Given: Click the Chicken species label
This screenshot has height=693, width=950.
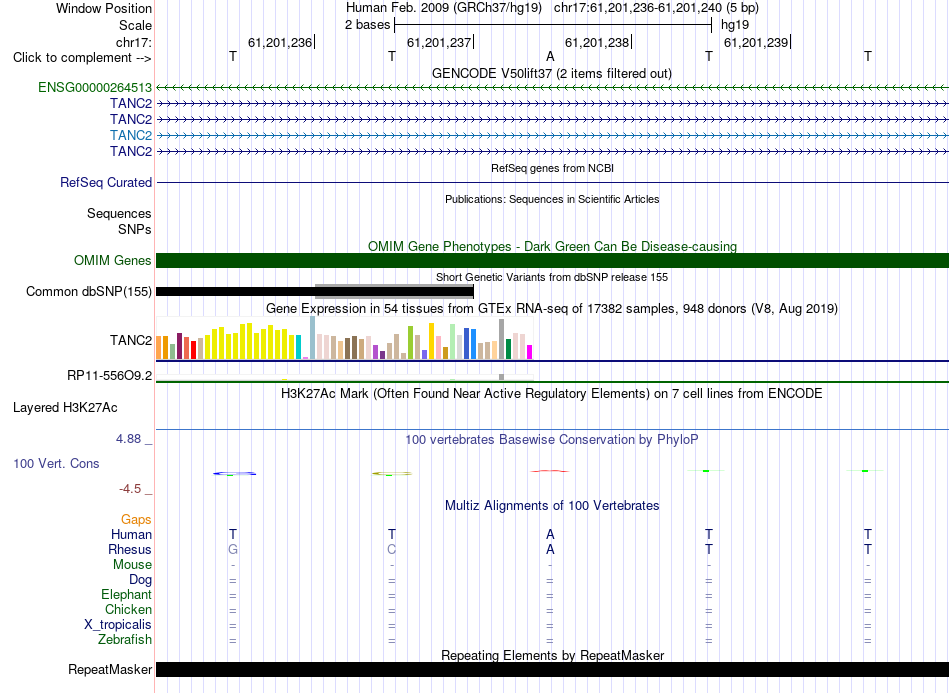Looking at the screenshot, I should [x=128, y=609].
